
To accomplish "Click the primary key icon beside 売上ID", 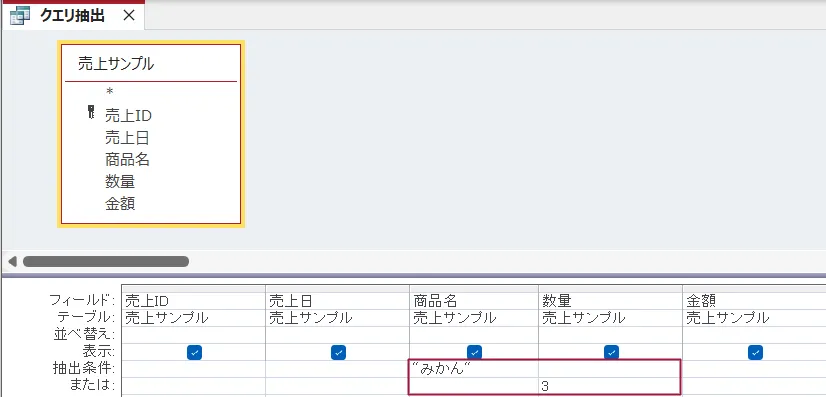I will 91,112.
